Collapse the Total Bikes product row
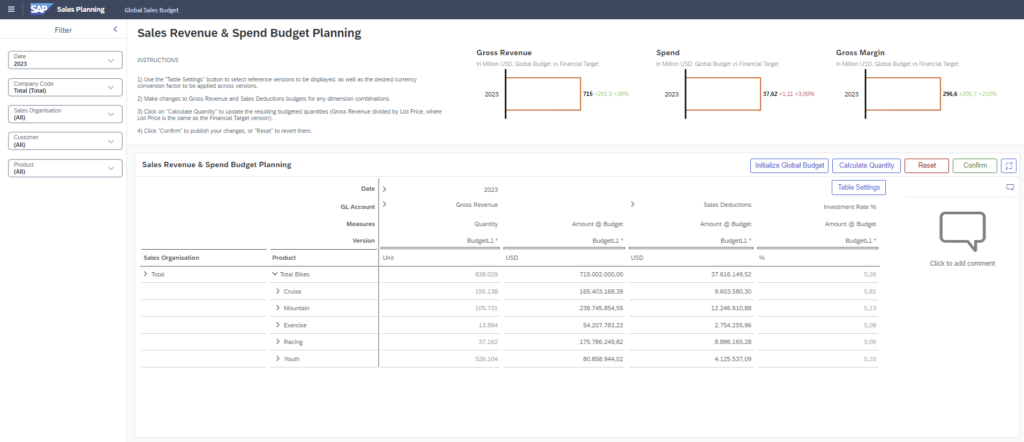1024x442 pixels. [275, 273]
